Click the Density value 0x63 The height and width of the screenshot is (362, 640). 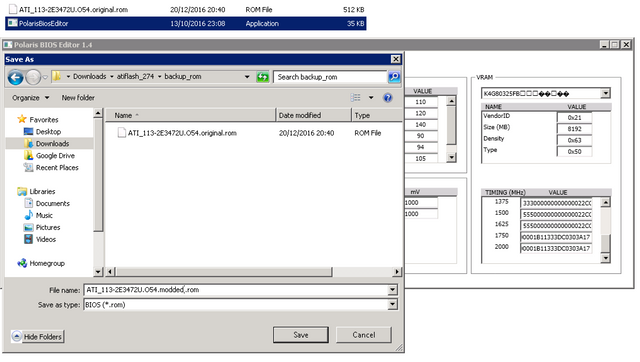[574, 140]
